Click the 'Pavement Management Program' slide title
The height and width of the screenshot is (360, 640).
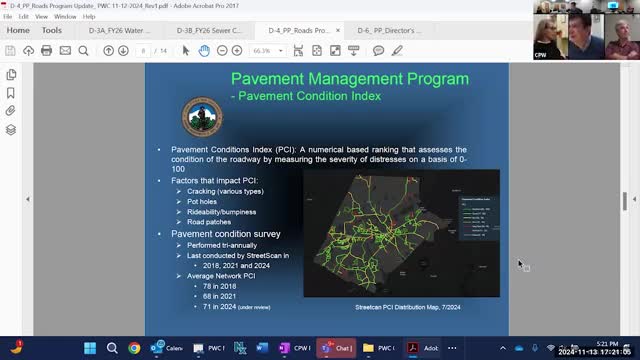pos(350,79)
